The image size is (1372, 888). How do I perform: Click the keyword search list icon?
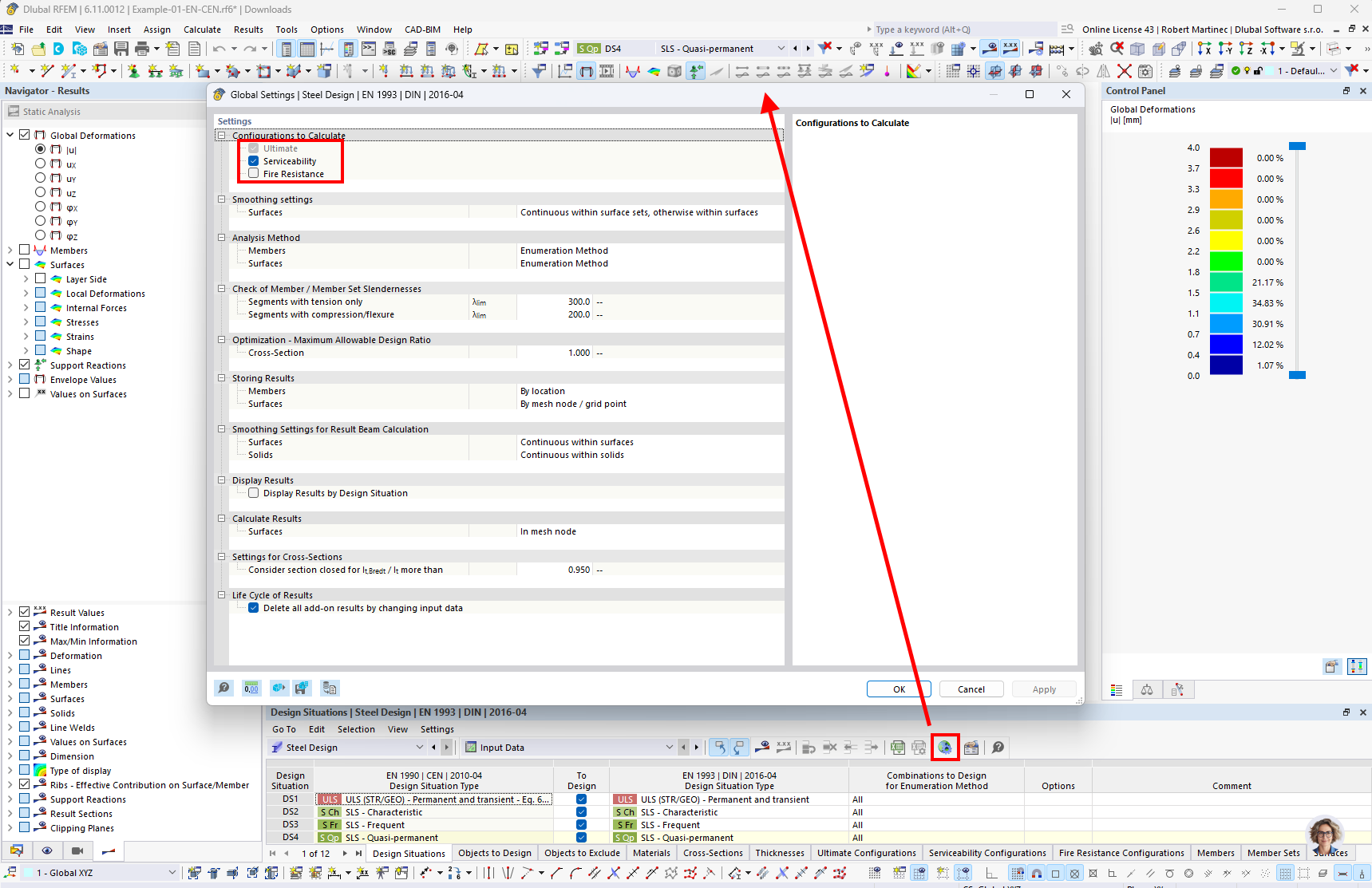click(x=1067, y=30)
